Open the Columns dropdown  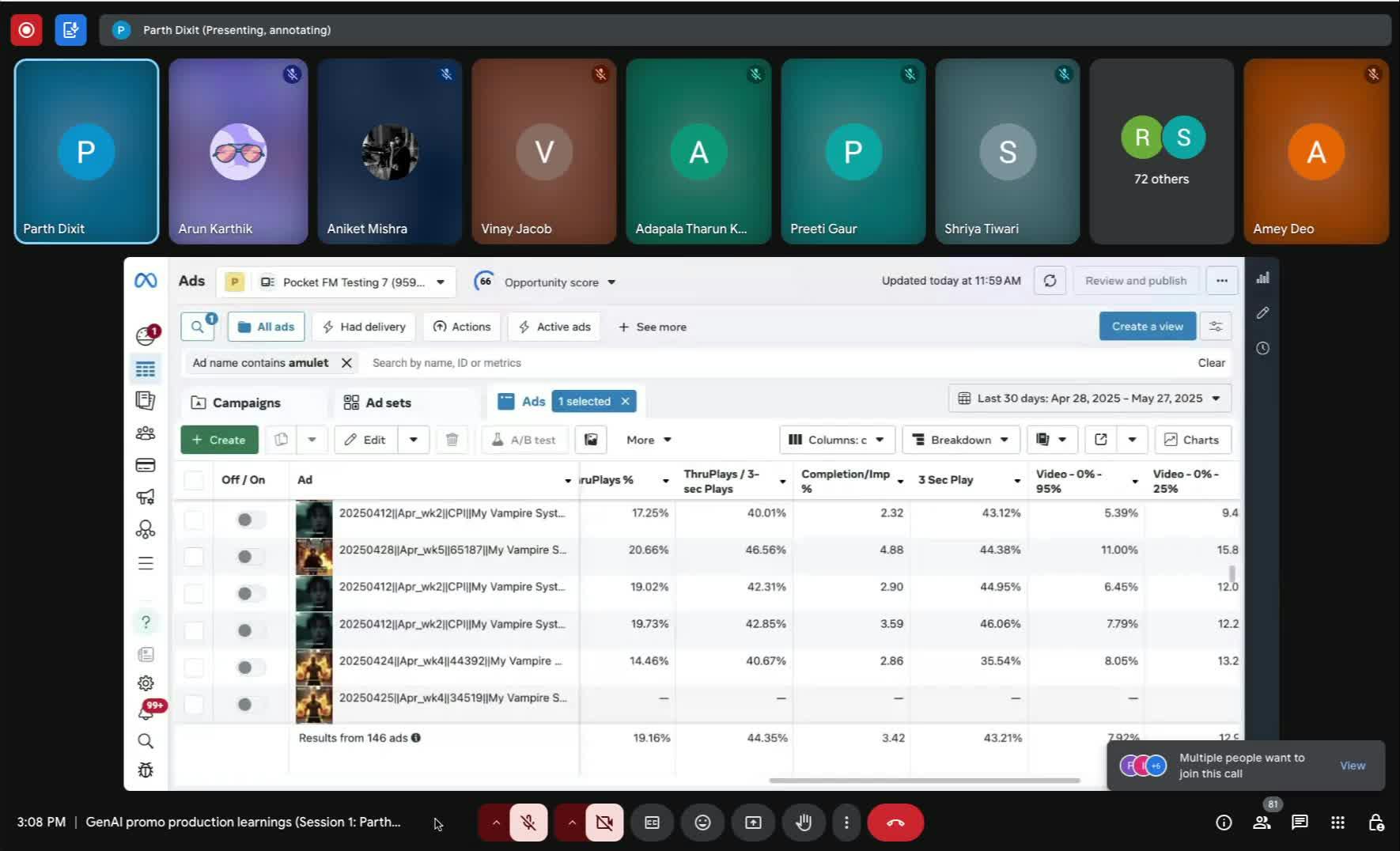click(x=838, y=440)
